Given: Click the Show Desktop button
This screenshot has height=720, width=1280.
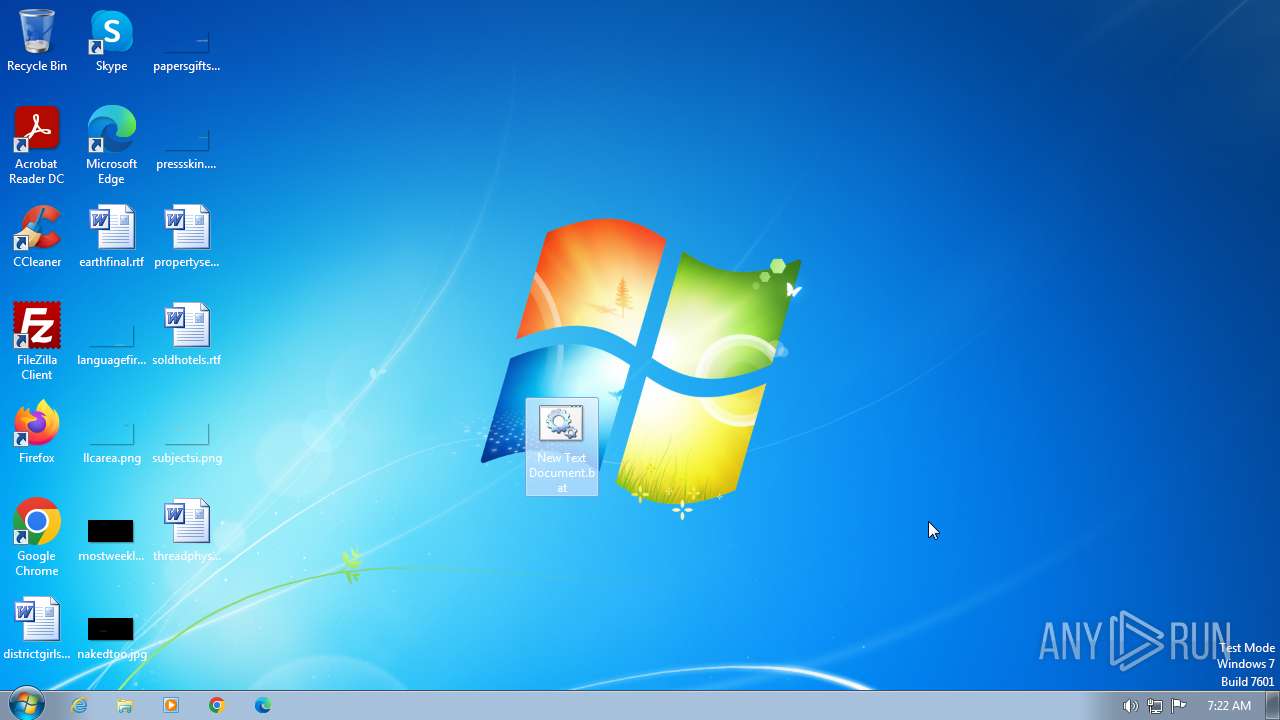Looking at the screenshot, I should click(1273, 705).
